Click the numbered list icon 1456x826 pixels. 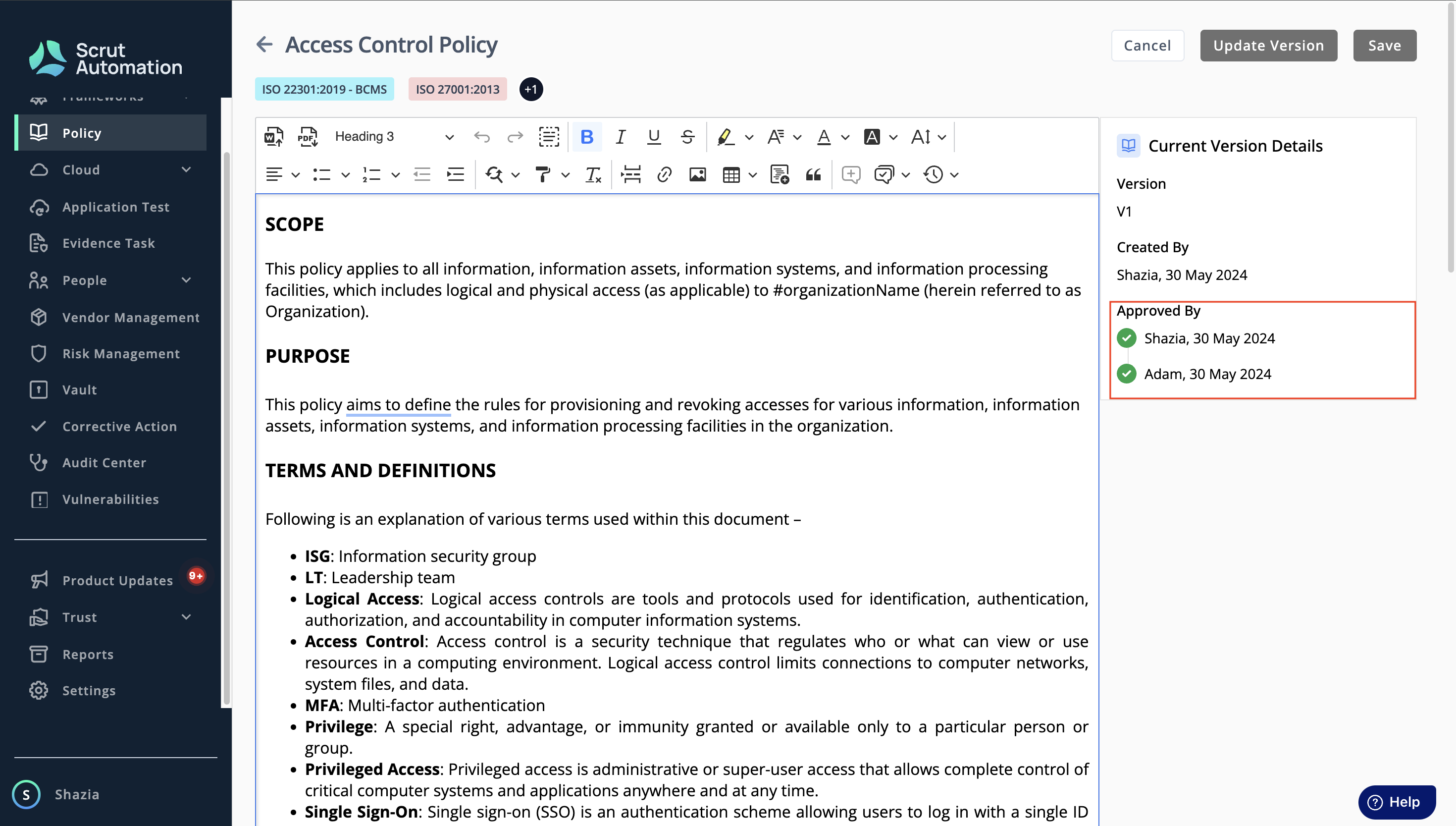371,175
